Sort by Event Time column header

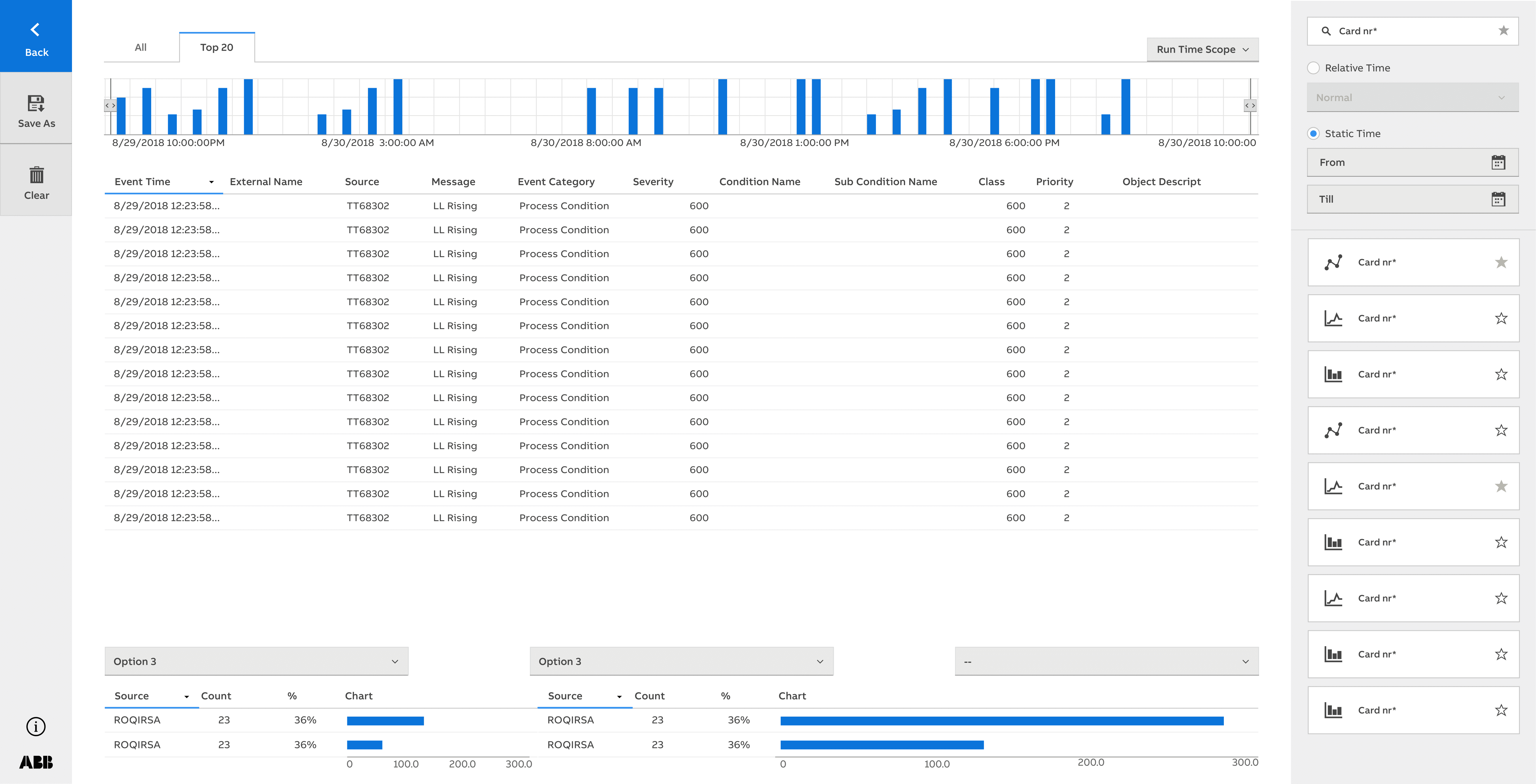tap(143, 182)
